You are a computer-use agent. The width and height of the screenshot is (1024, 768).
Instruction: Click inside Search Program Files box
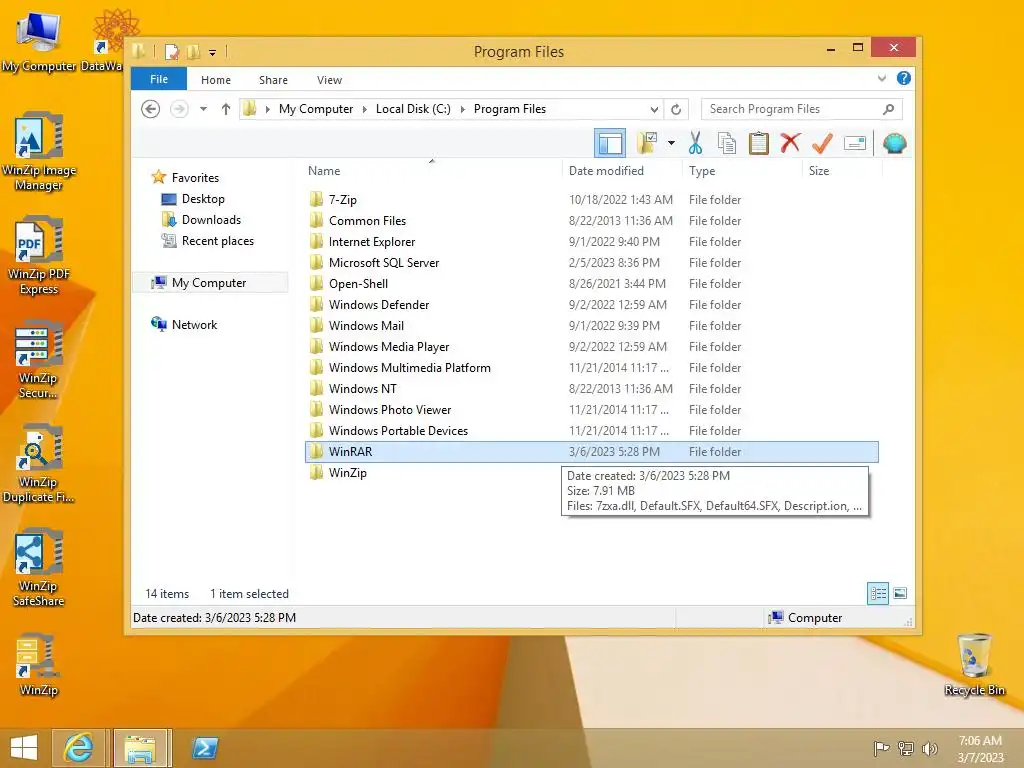click(790, 109)
